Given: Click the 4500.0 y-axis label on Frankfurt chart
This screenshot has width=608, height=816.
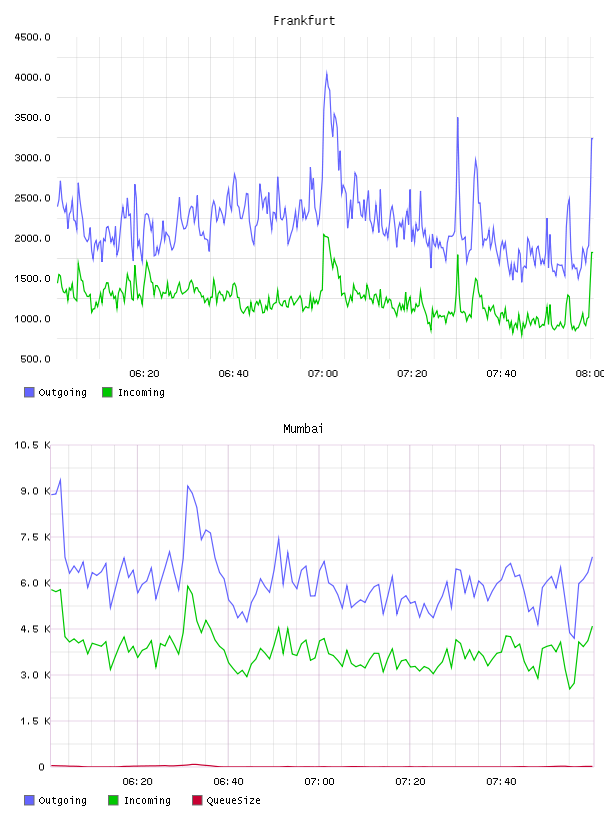Looking at the screenshot, I should coord(33,37).
